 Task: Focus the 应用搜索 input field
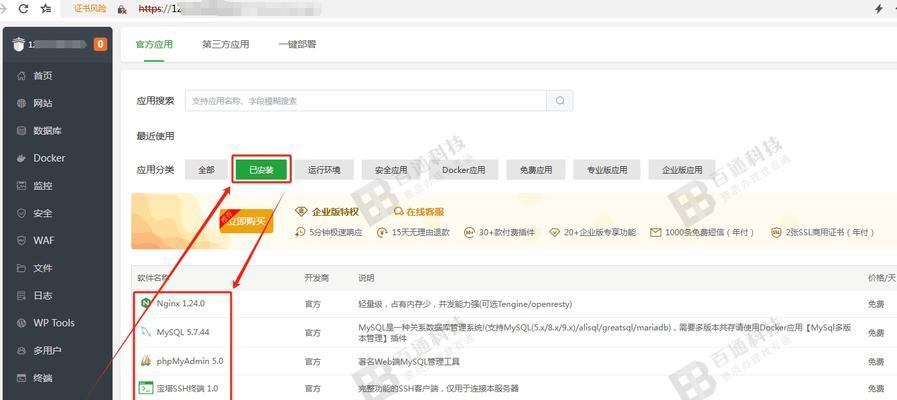click(366, 101)
